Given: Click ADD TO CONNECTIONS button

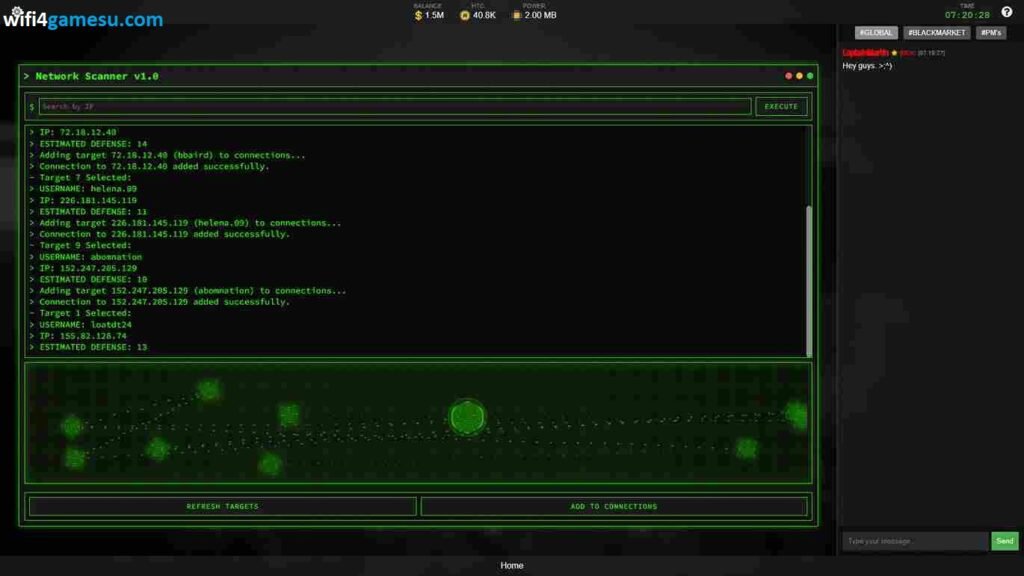Looking at the screenshot, I should tap(613, 506).
